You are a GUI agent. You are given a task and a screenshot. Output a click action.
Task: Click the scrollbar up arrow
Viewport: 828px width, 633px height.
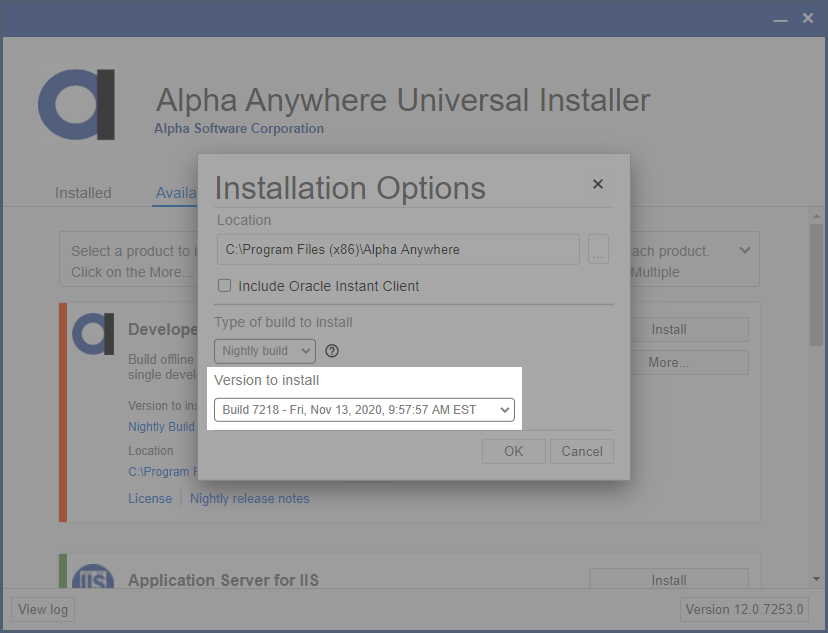[x=816, y=216]
